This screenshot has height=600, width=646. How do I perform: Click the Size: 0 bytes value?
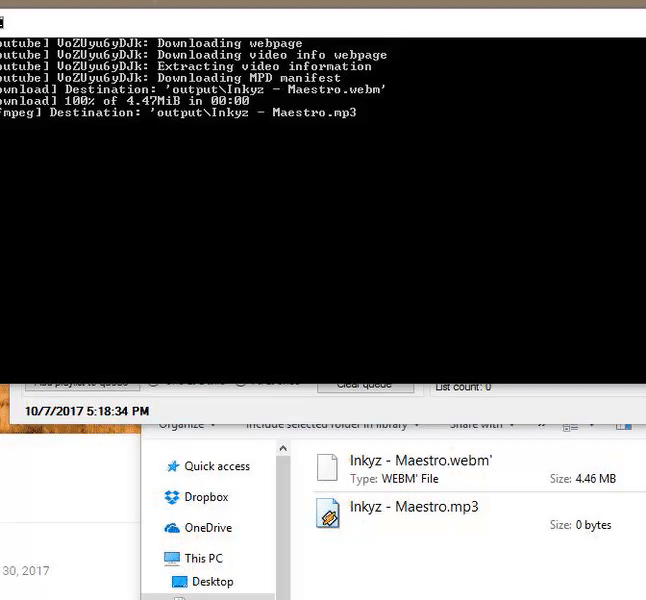[580, 525]
